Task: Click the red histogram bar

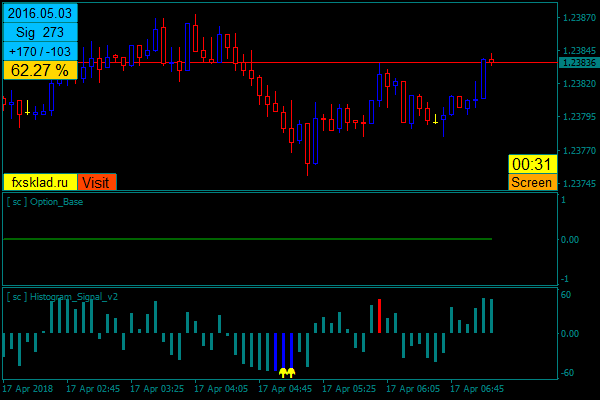Action: tap(379, 316)
